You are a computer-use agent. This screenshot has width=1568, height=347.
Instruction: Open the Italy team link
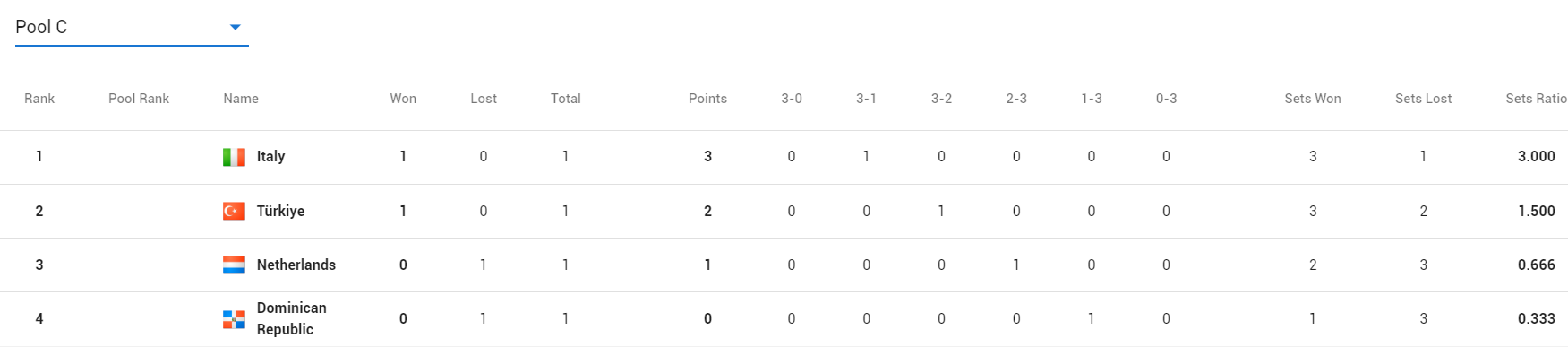(270, 156)
